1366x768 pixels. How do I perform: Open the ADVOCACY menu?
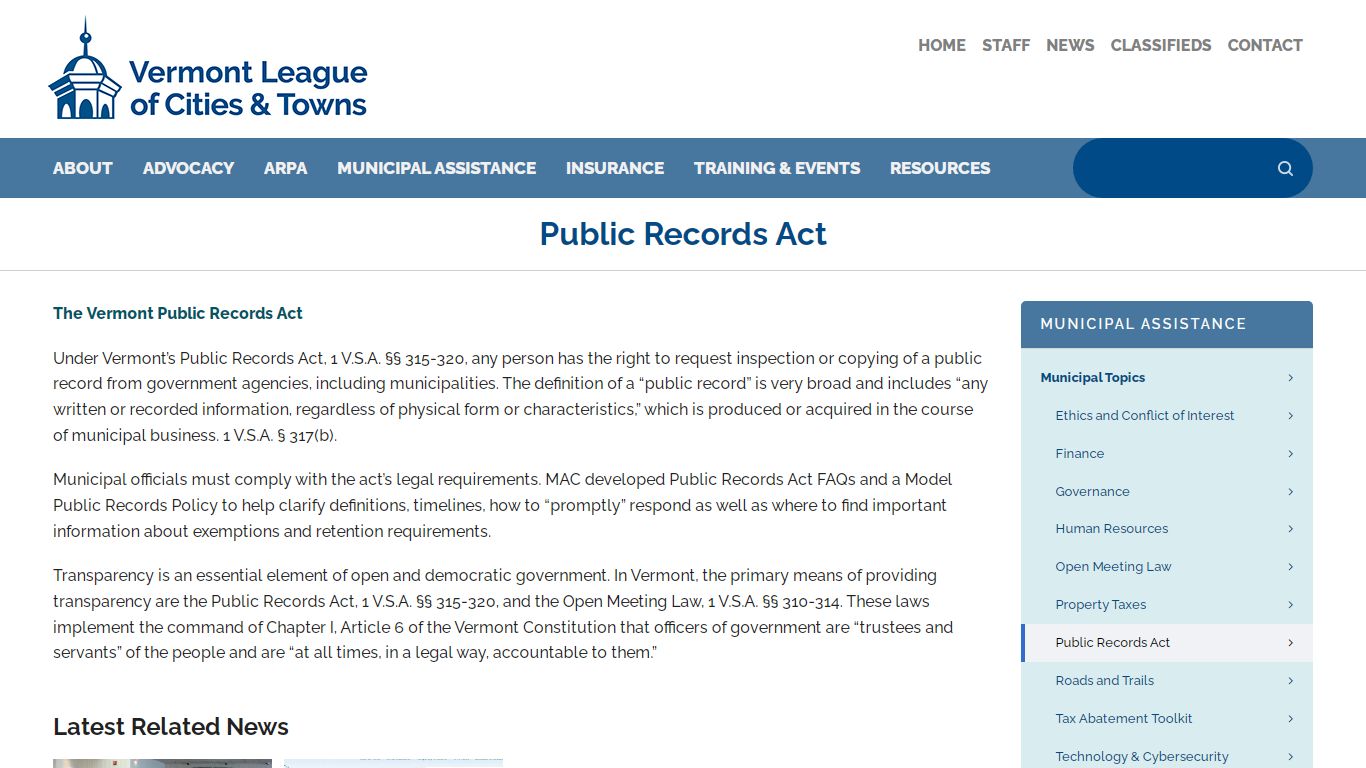(188, 168)
